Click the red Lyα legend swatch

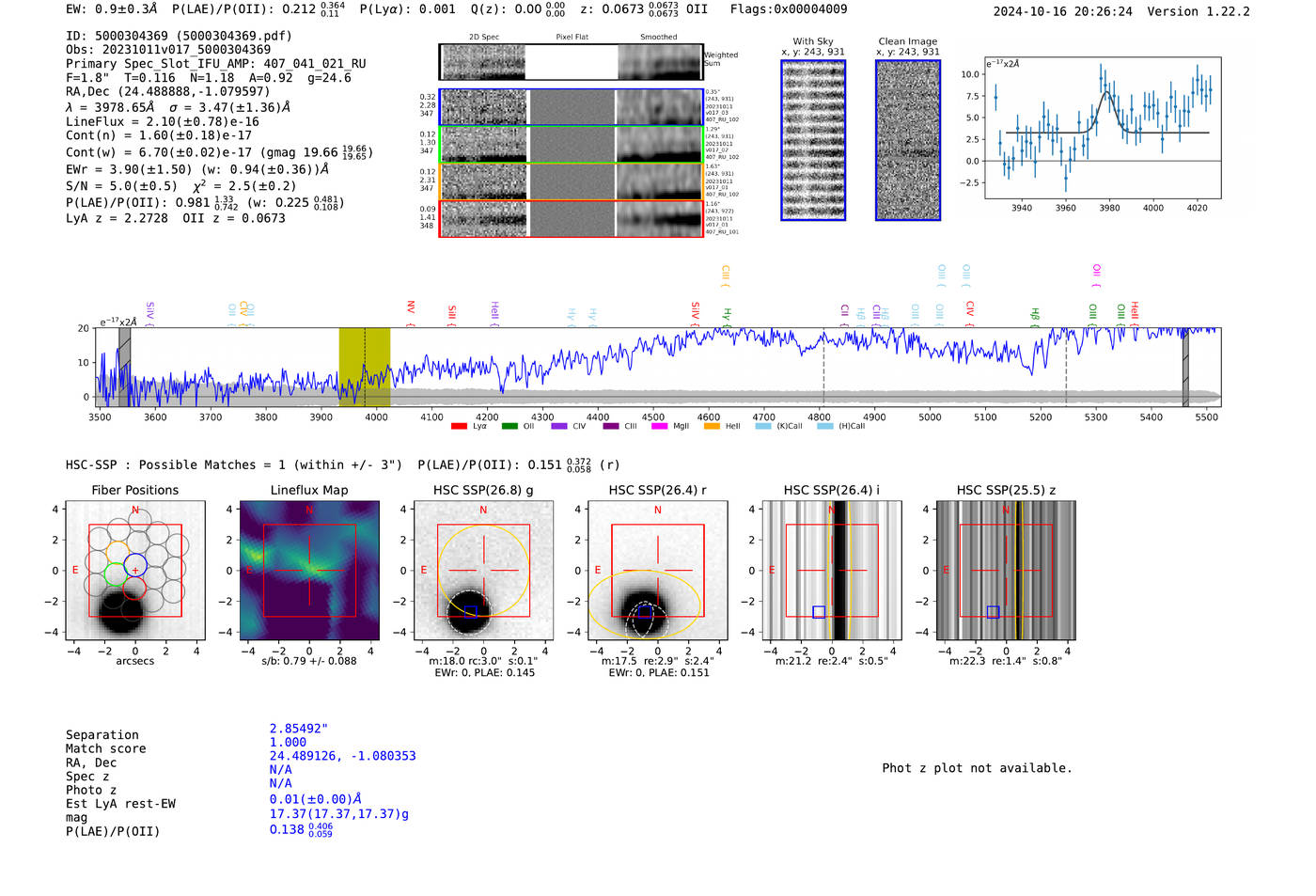459,426
